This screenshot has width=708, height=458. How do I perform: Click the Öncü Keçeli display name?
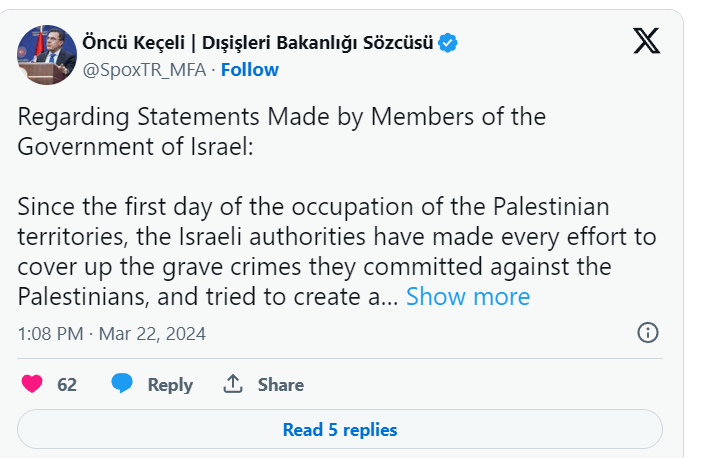[258, 42]
